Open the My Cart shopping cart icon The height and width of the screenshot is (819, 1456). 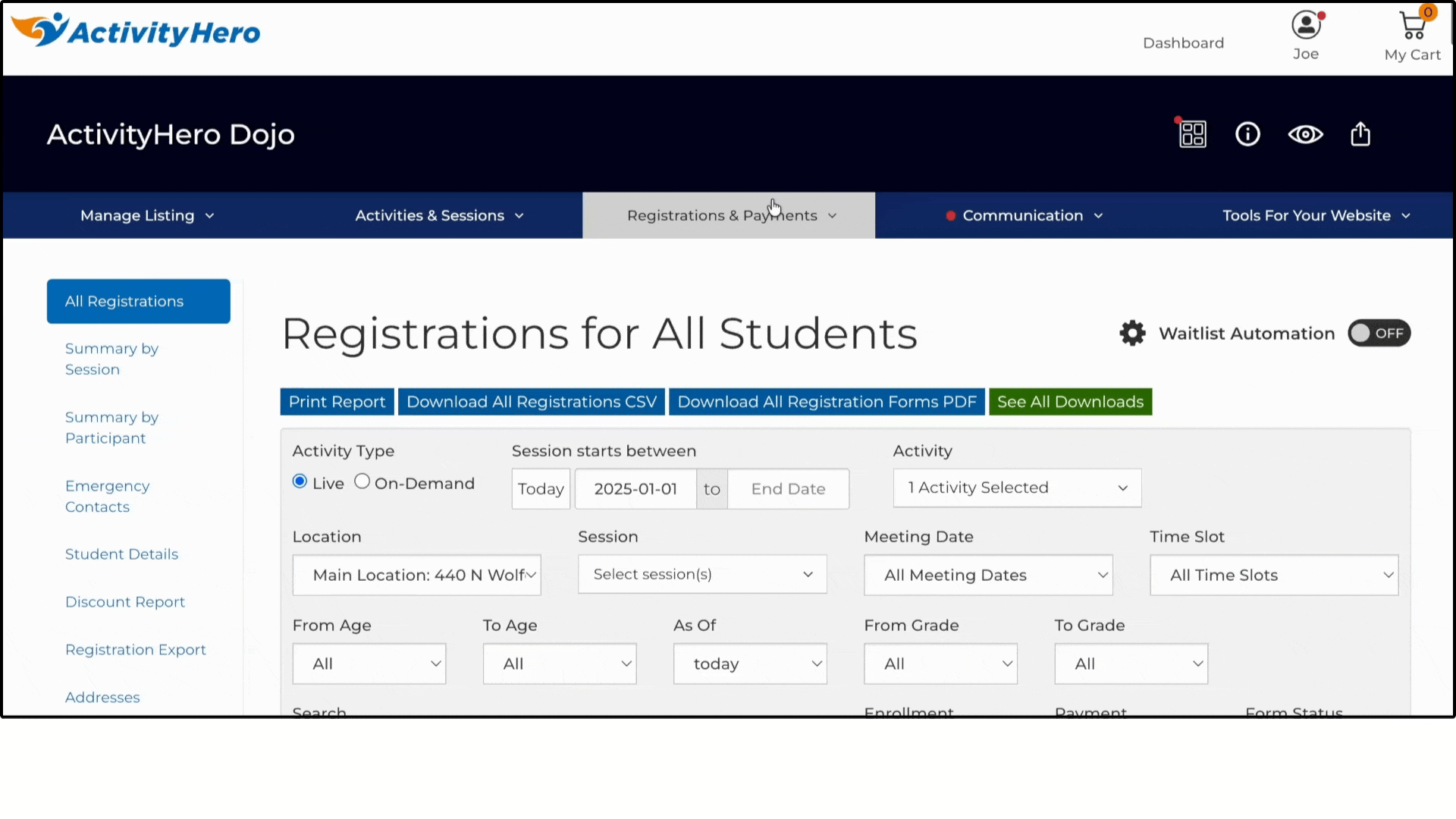[1413, 25]
